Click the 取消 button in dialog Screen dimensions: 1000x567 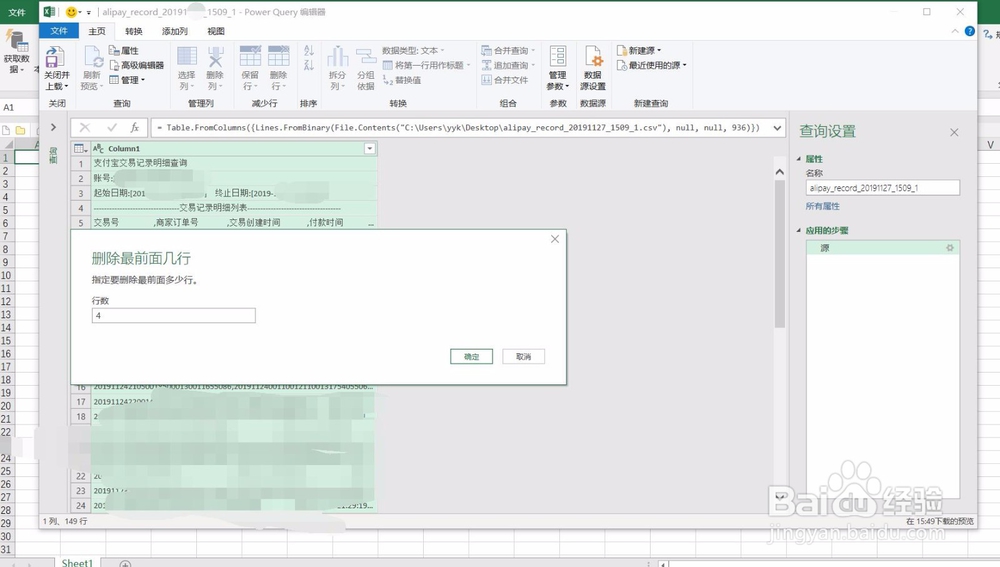524,357
